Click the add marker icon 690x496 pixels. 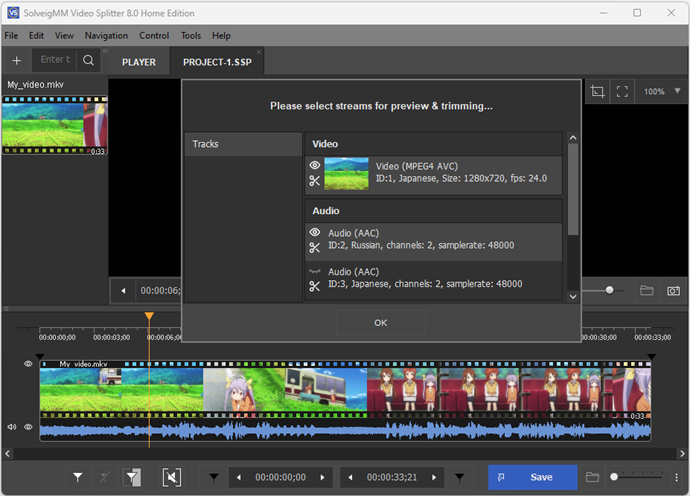[78, 477]
